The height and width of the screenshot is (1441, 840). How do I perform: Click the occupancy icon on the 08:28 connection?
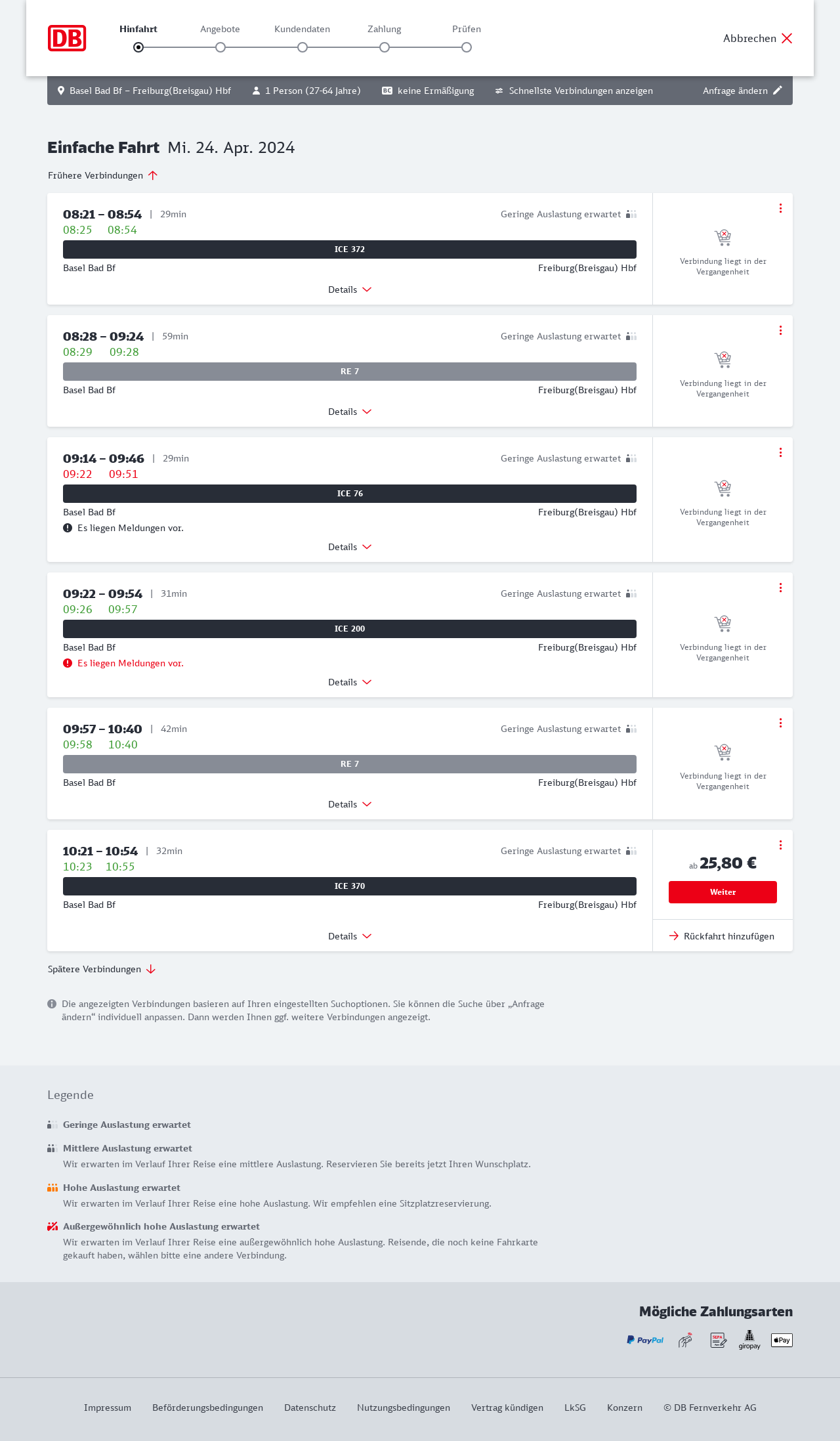click(x=631, y=336)
